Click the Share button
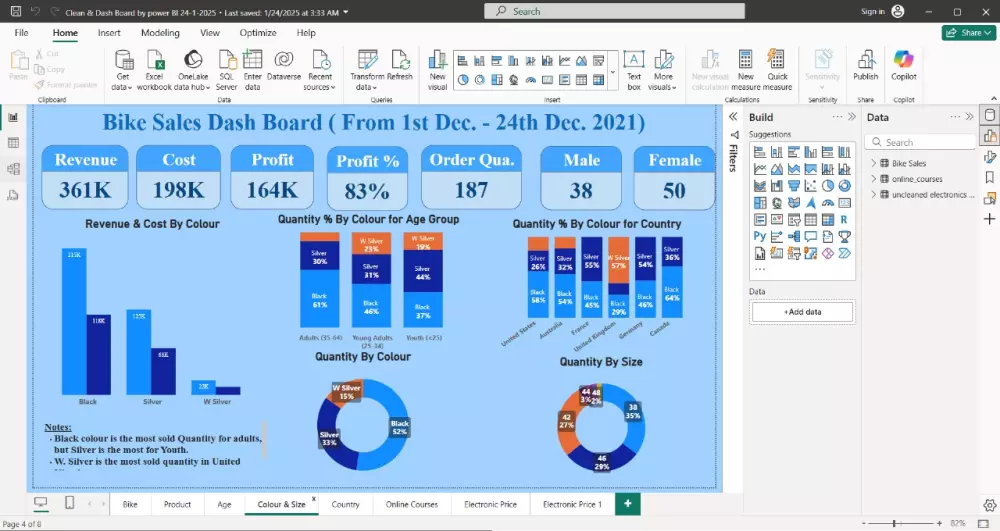1000x531 pixels. [969, 33]
